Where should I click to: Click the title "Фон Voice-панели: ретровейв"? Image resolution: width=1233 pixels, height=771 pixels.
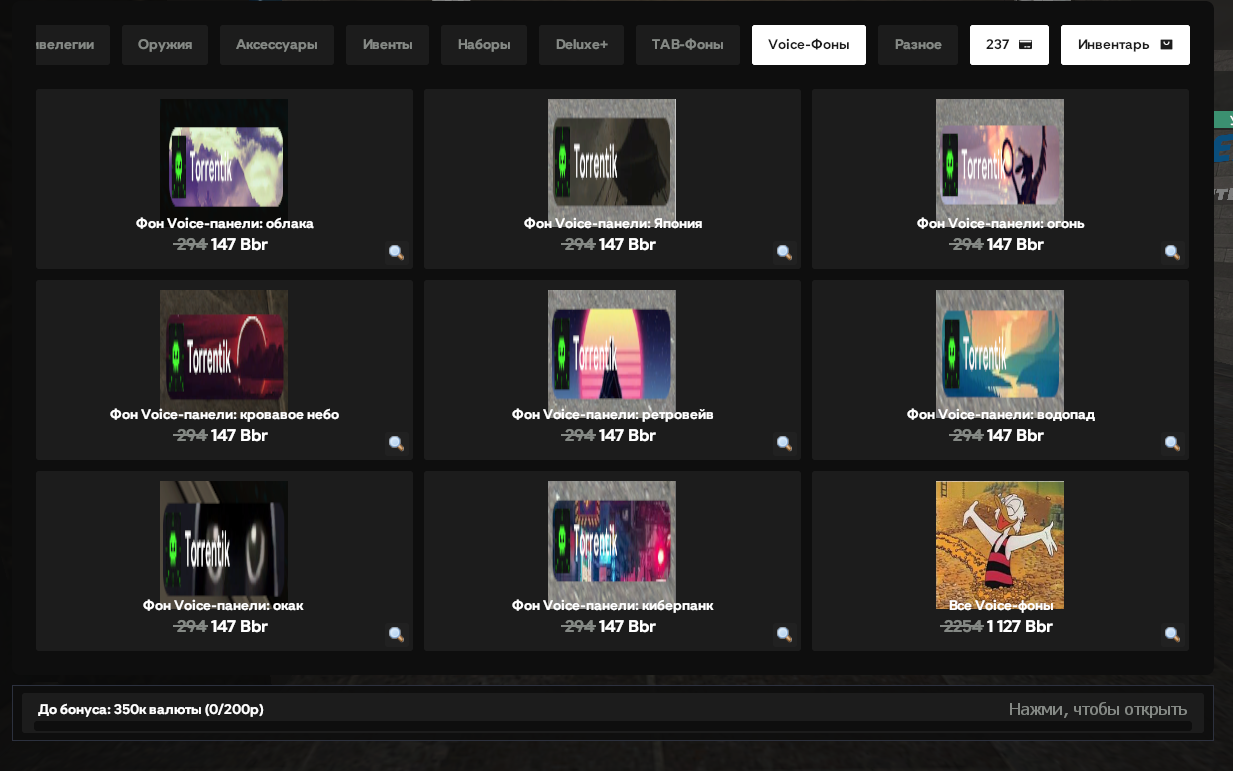[x=613, y=415]
